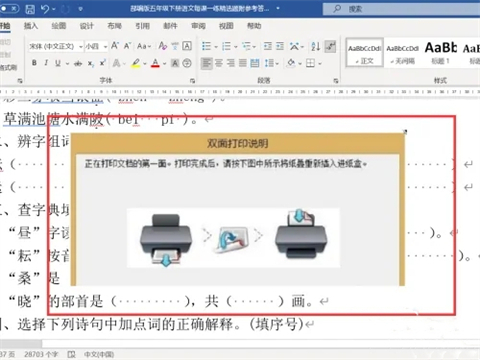
Task: Toggle superscript formatting
Action: click(x=103, y=63)
